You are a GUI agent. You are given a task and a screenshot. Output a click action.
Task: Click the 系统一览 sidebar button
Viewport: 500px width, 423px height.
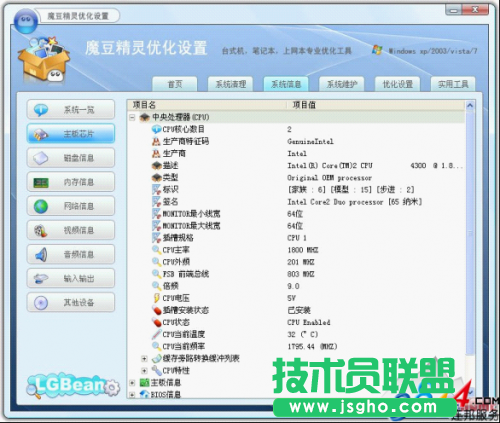tap(71, 109)
